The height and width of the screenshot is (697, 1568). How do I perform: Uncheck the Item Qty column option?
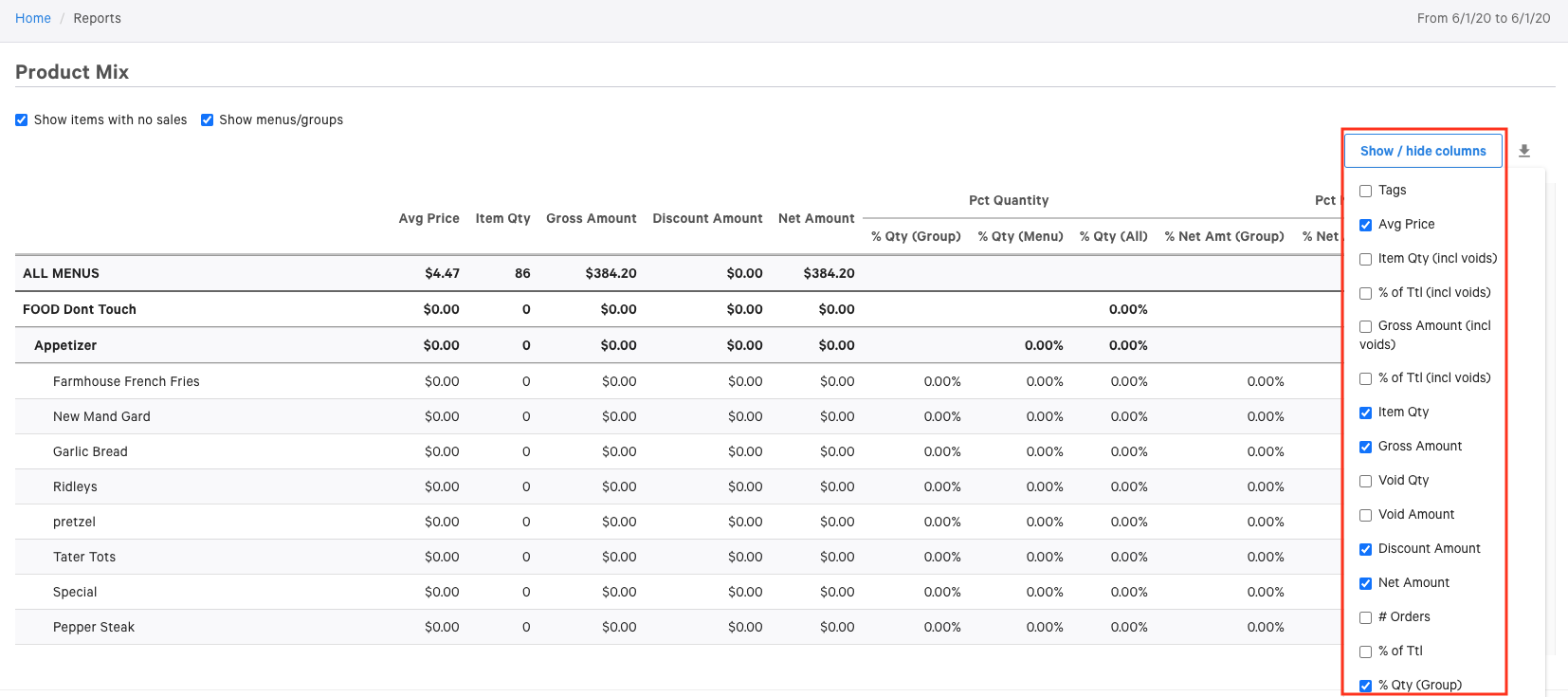1365,413
